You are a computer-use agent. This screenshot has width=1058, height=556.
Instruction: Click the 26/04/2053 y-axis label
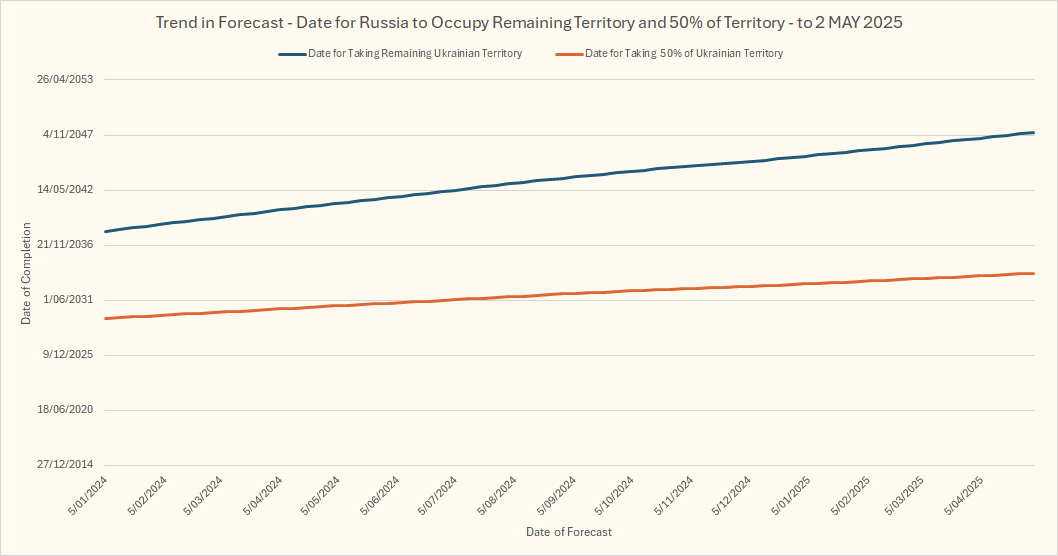pos(65,80)
